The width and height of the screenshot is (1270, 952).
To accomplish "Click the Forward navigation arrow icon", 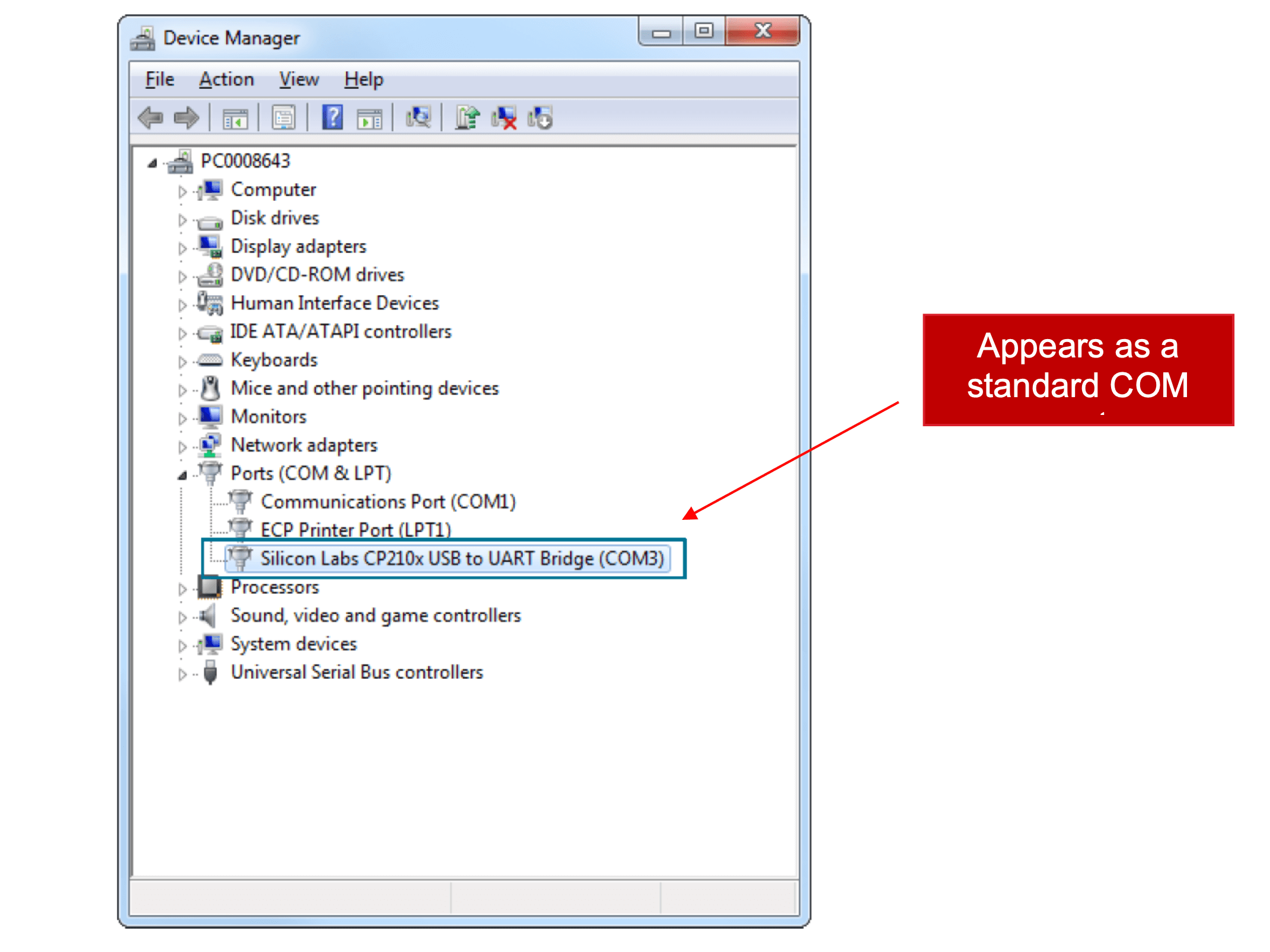I will point(187,118).
